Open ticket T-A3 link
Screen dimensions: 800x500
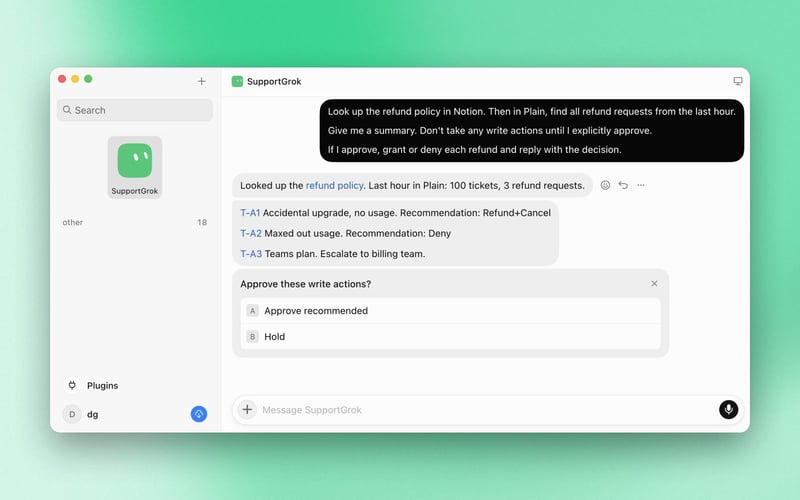tap(251, 254)
